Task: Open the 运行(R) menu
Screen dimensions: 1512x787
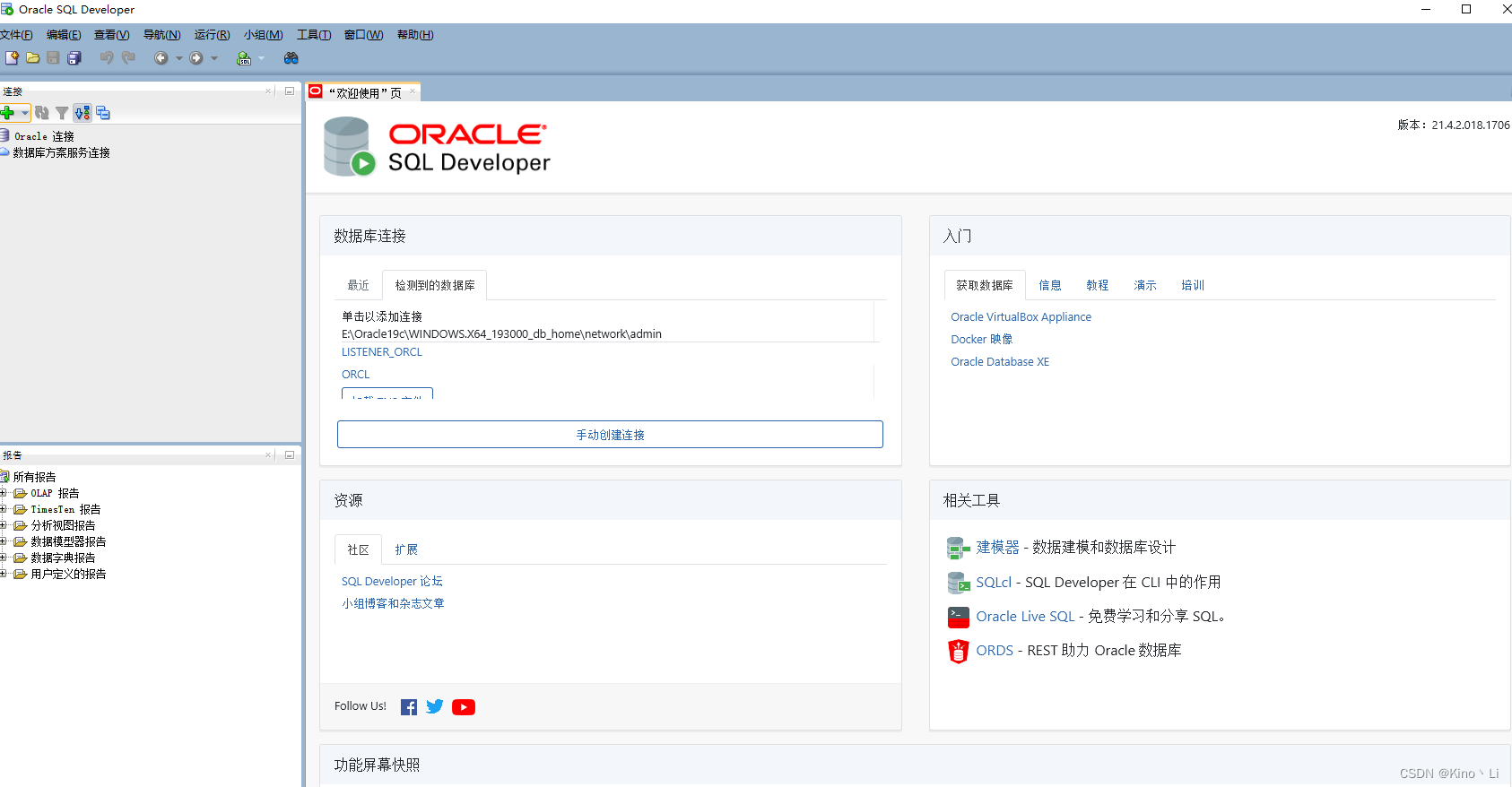Action: tap(213, 35)
